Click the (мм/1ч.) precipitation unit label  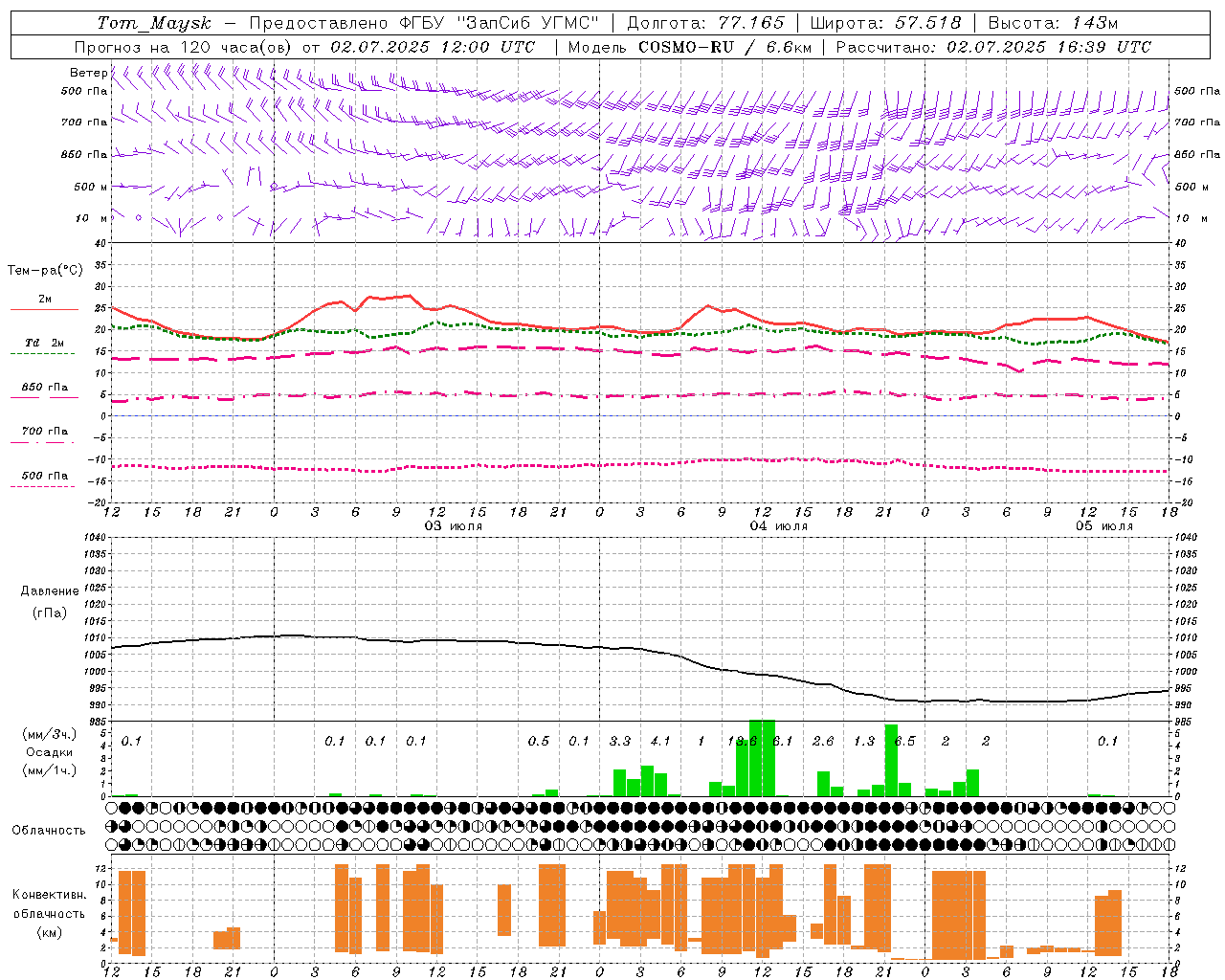(x=50, y=770)
